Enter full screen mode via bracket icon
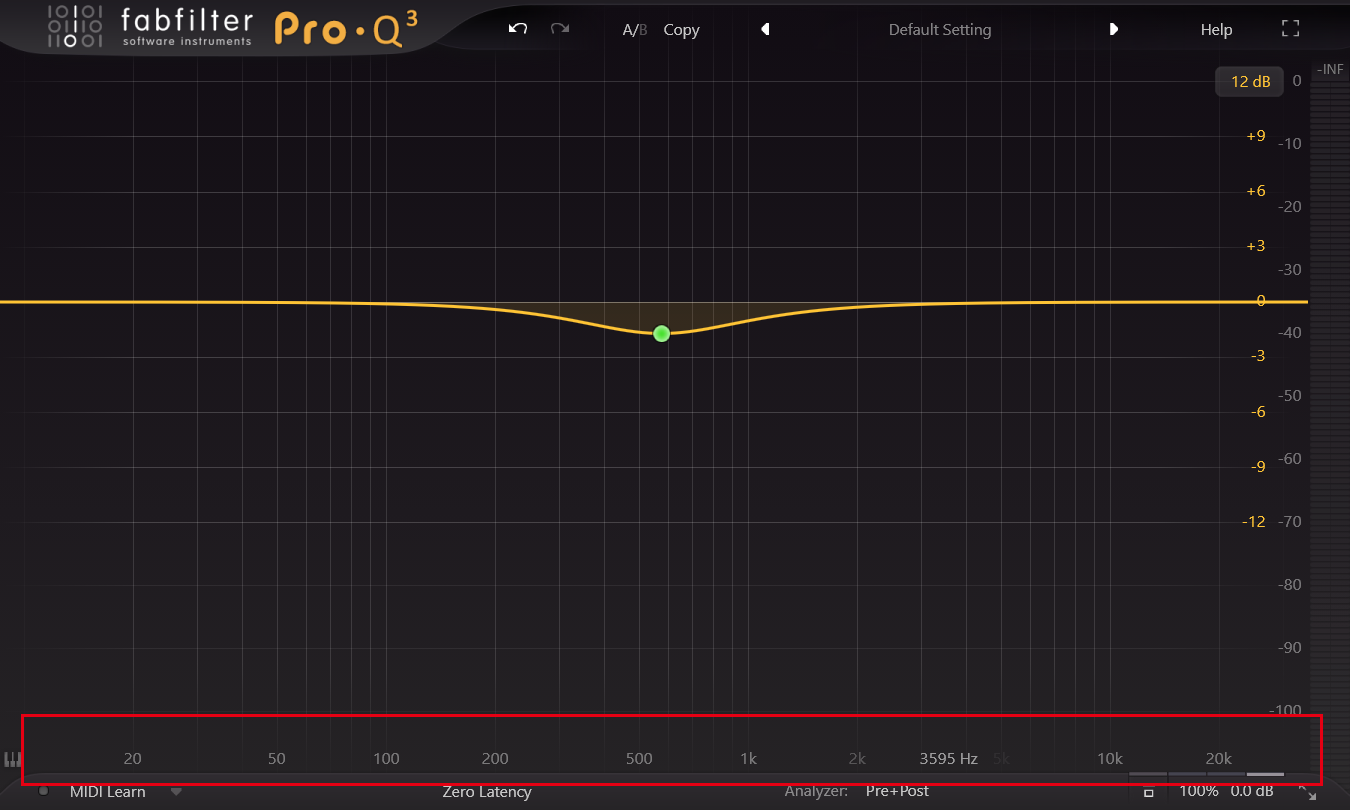Image resolution: width=1350 pixels, height=810 pixels. [1291, 29]
